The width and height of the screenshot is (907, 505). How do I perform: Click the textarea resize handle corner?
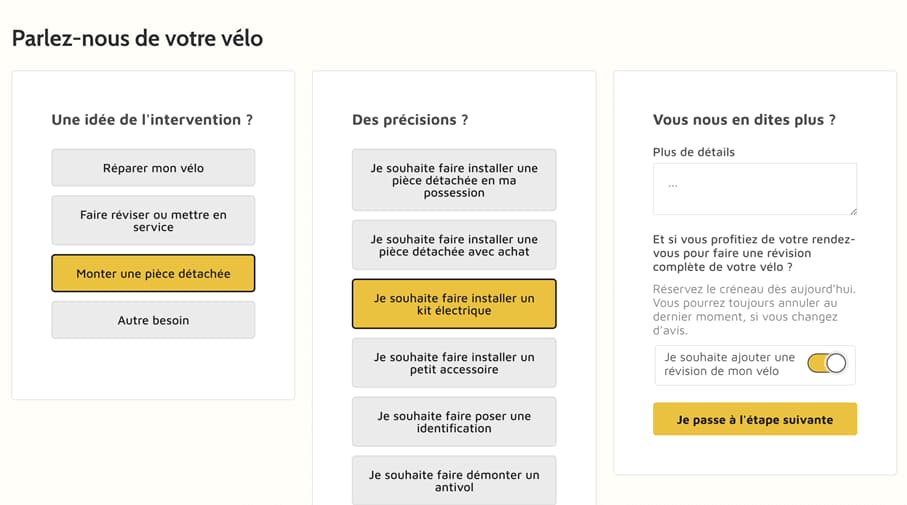coord(853,211)
